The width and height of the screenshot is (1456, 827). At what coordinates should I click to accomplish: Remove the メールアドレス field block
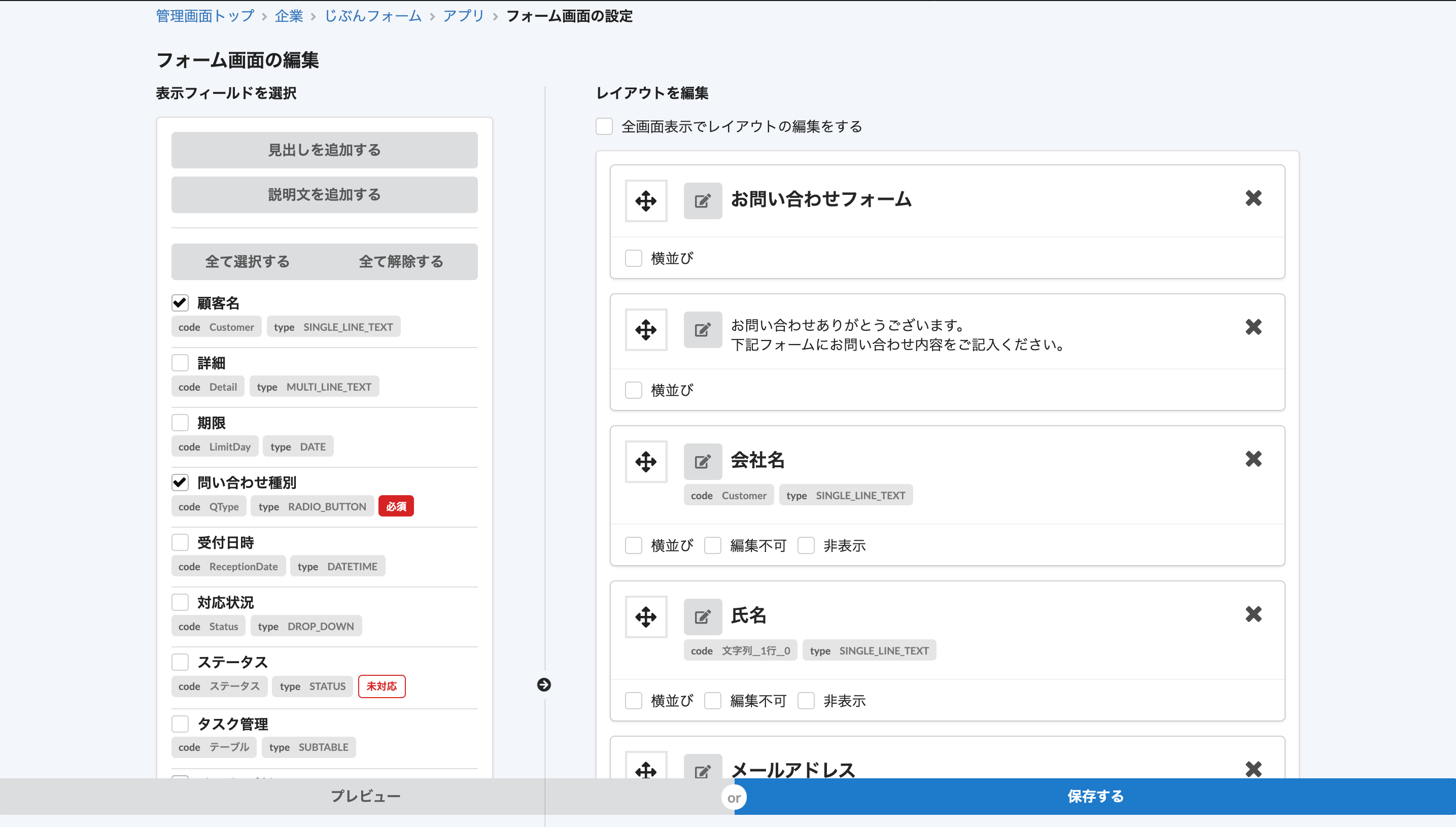pyautogui.click(x=1253, y=769)
